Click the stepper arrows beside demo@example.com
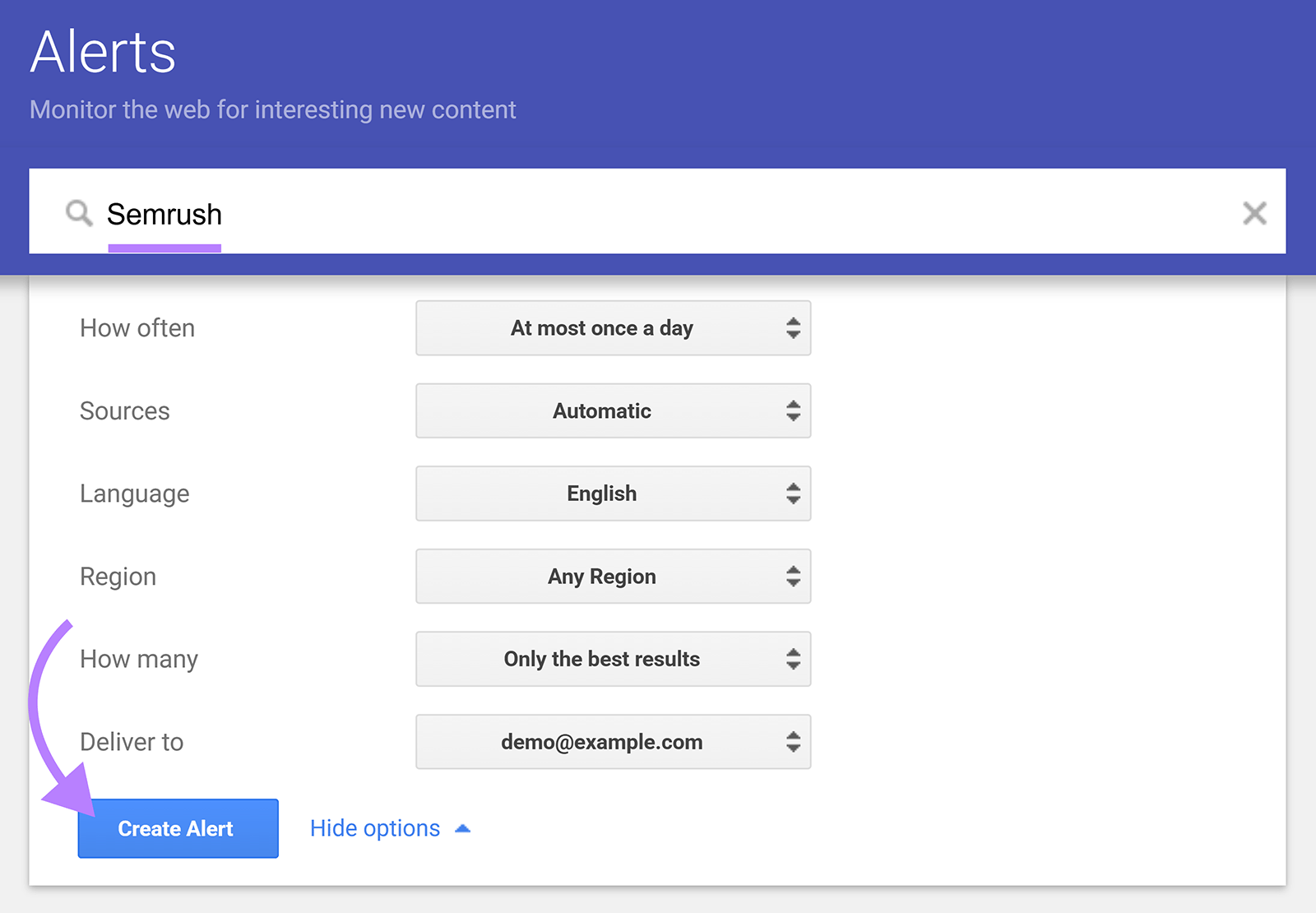1316x913 pixels. point(792,742)
